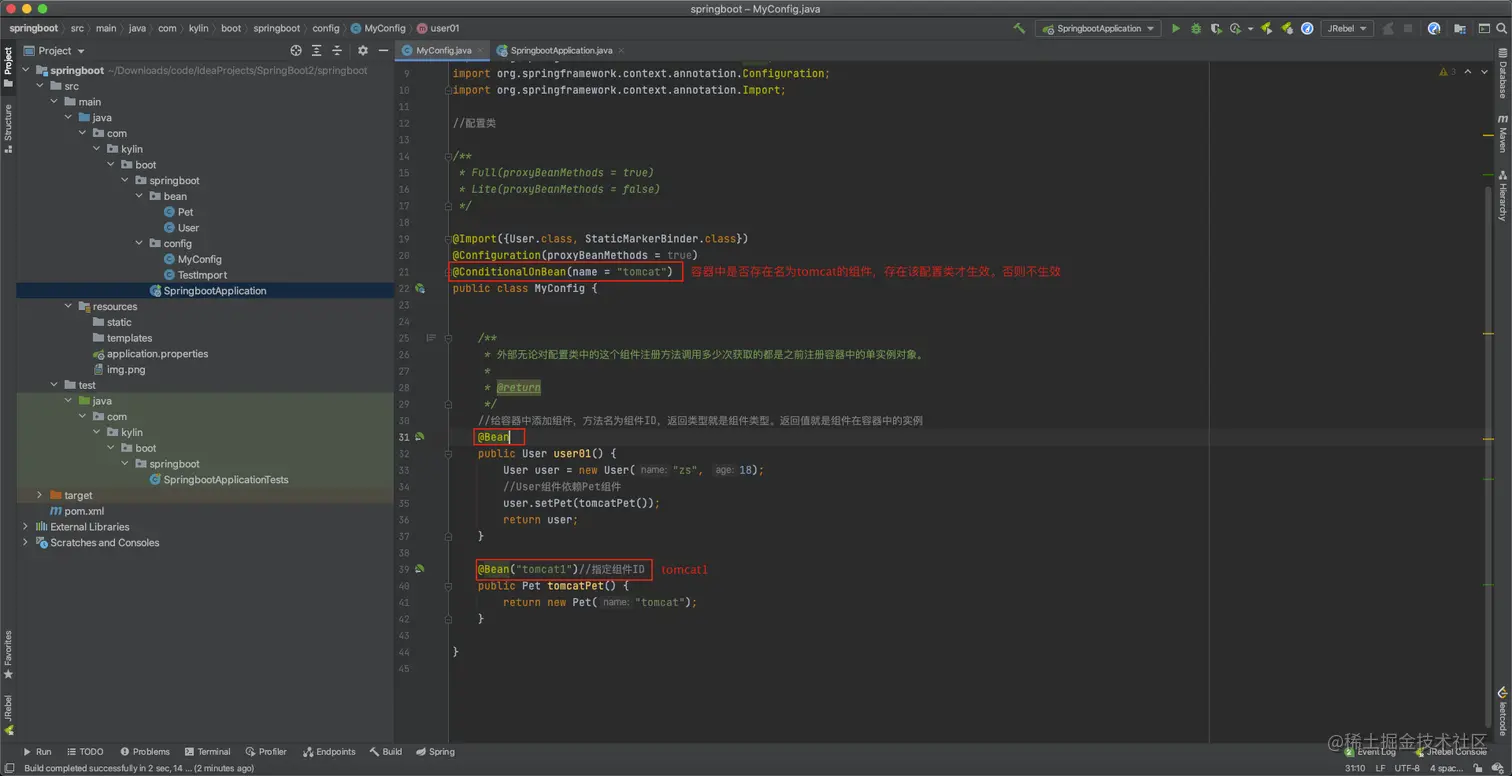1512x776 pixels.
Task: Click the LF line separator in status bar
Action: click(x=1380, y=768)
